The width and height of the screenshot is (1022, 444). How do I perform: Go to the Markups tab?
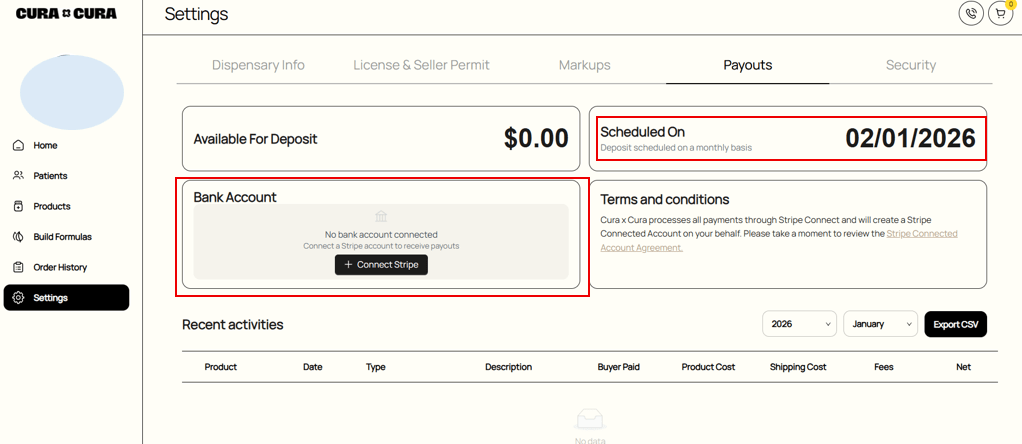tap(584, 65)
